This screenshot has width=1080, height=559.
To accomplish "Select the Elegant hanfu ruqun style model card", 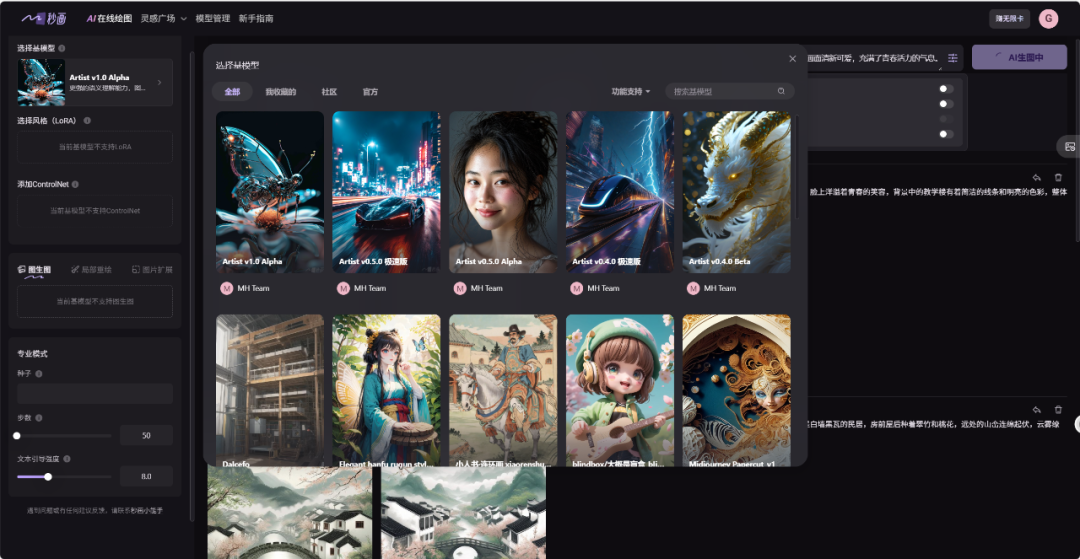I will 386,391.
